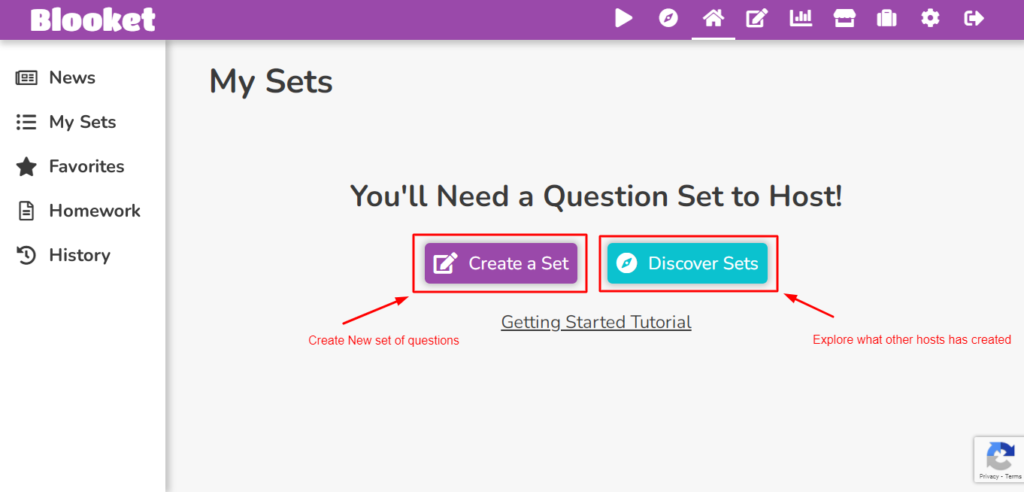
Task: Click the Blooket logo
Action: click(x=93, y=20)
